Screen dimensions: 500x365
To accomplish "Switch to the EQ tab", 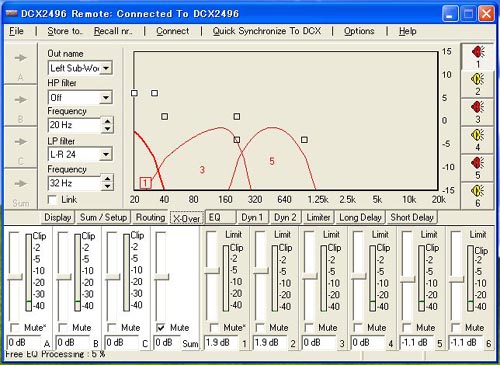I will (x=220, y=217).
